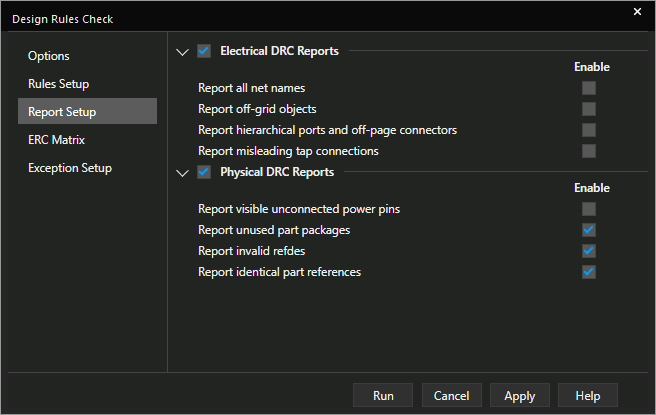
Task: Disable Report unused part packages
Action: [589, 230]
